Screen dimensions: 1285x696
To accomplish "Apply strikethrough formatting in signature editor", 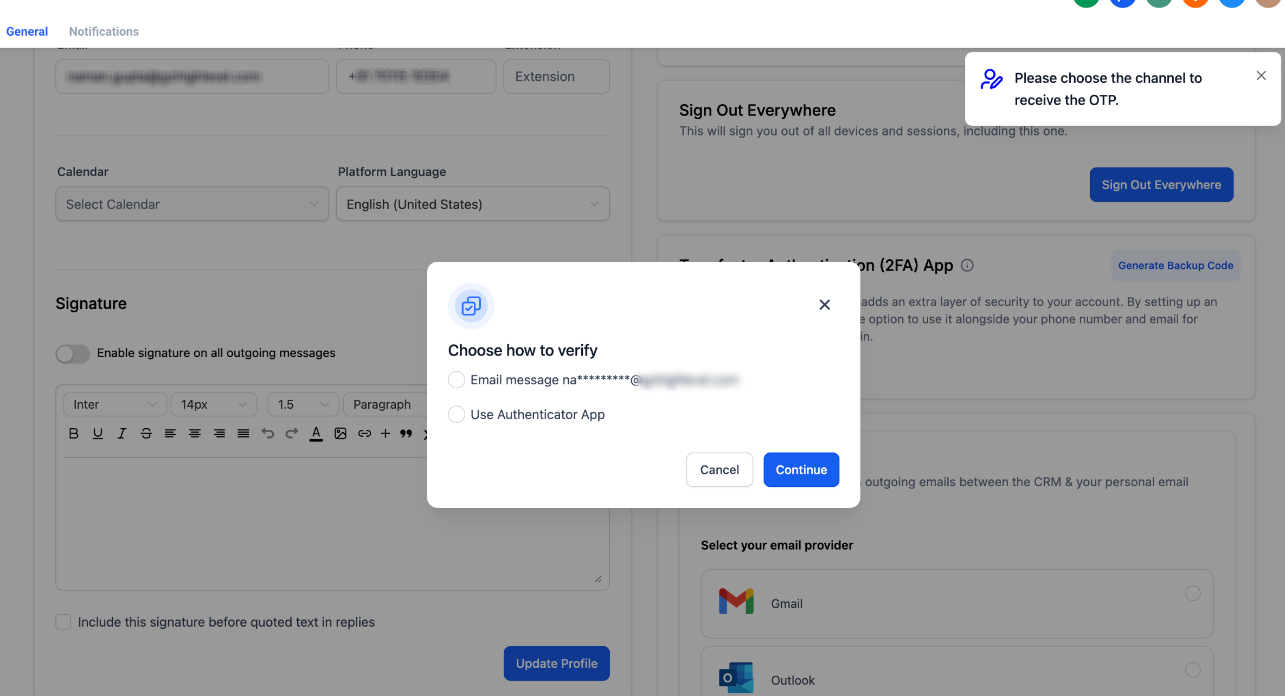I will click(146, 434).
